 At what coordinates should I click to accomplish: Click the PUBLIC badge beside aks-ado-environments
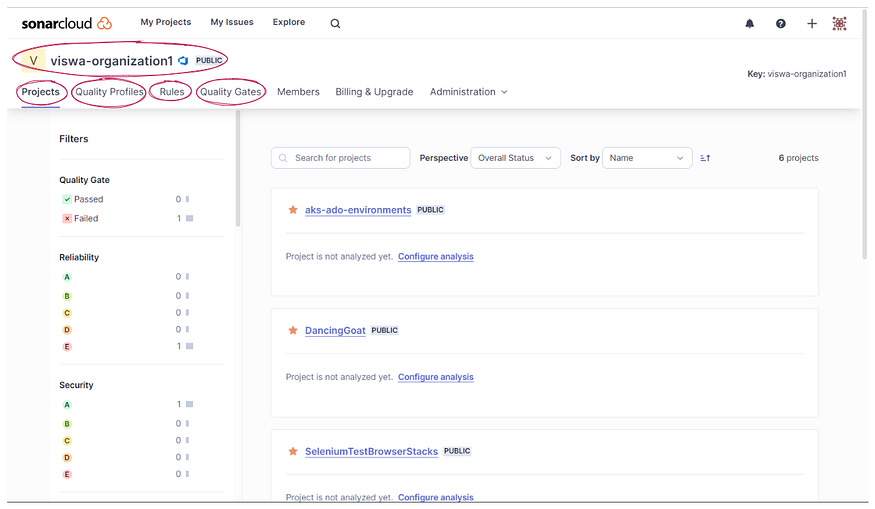point(430,210)
